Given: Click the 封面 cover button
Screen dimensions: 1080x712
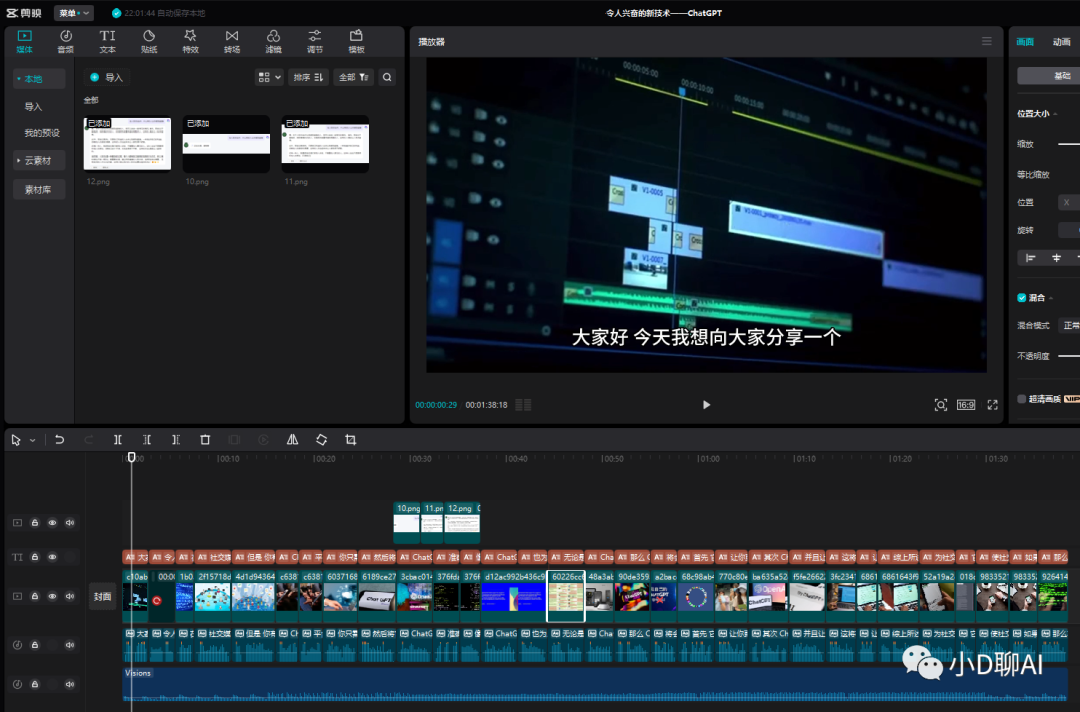Looking at the screenshot, I should 103,596.
